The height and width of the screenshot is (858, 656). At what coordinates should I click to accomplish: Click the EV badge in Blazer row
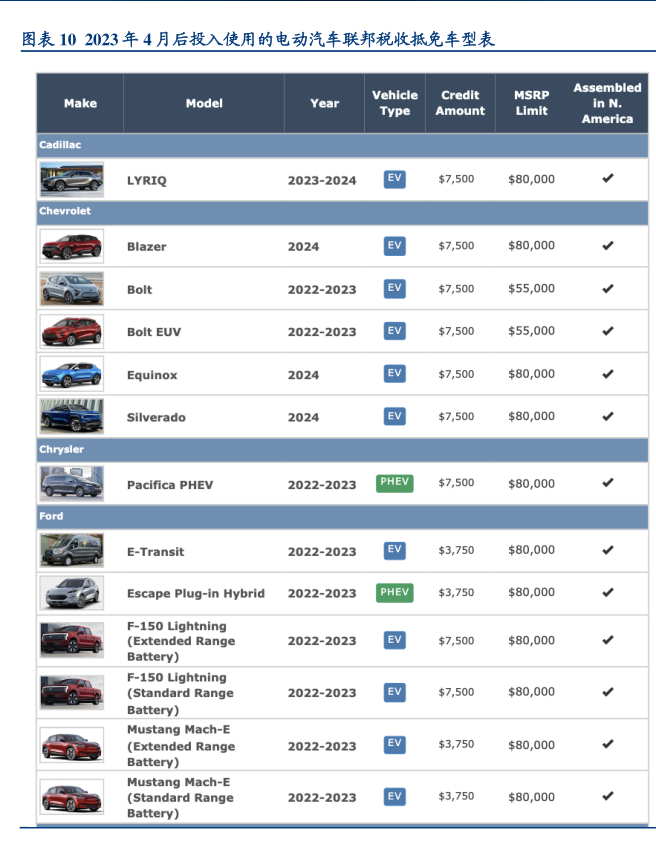click(394, 246)
